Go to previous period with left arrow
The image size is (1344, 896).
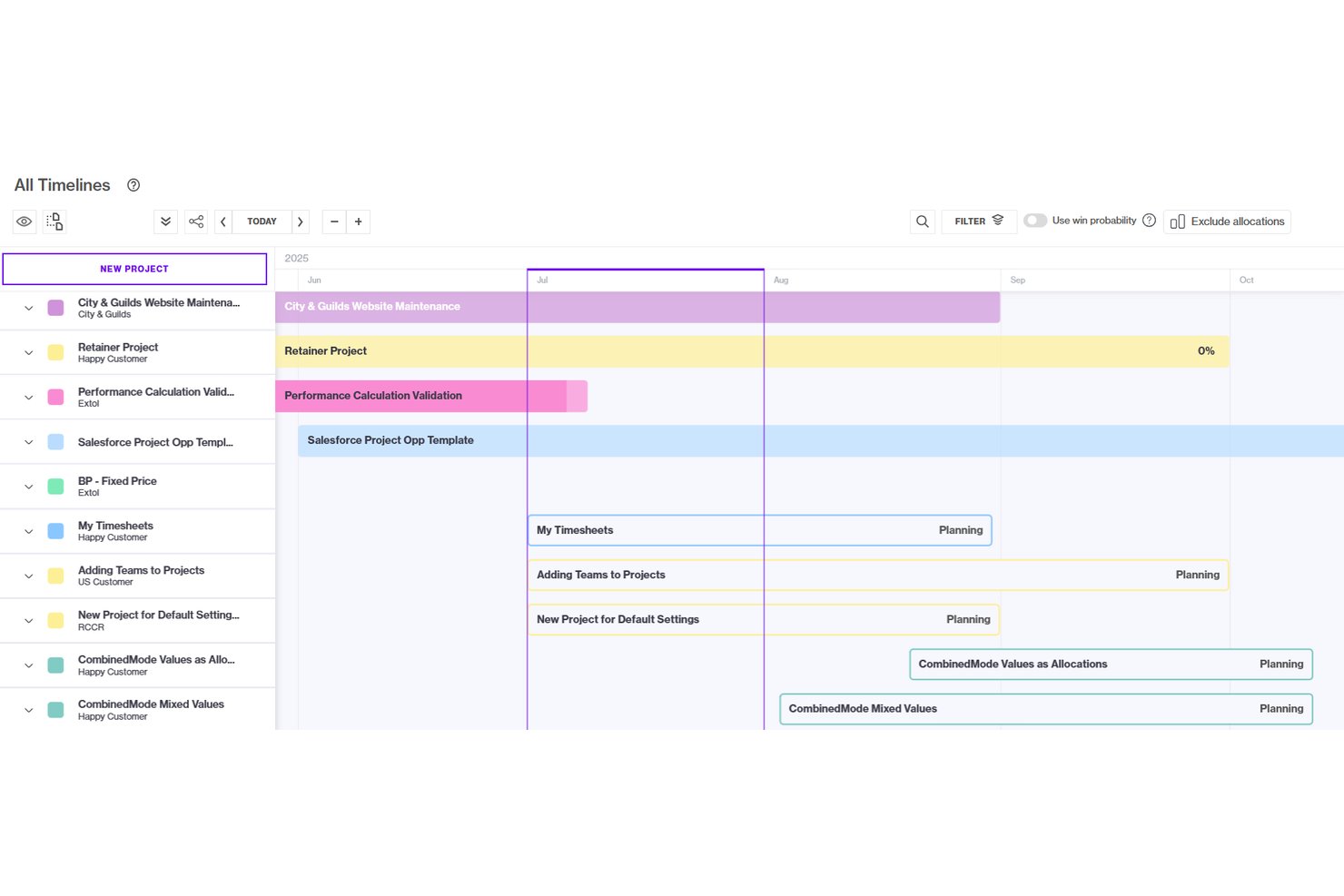click(x=223, y=222)
